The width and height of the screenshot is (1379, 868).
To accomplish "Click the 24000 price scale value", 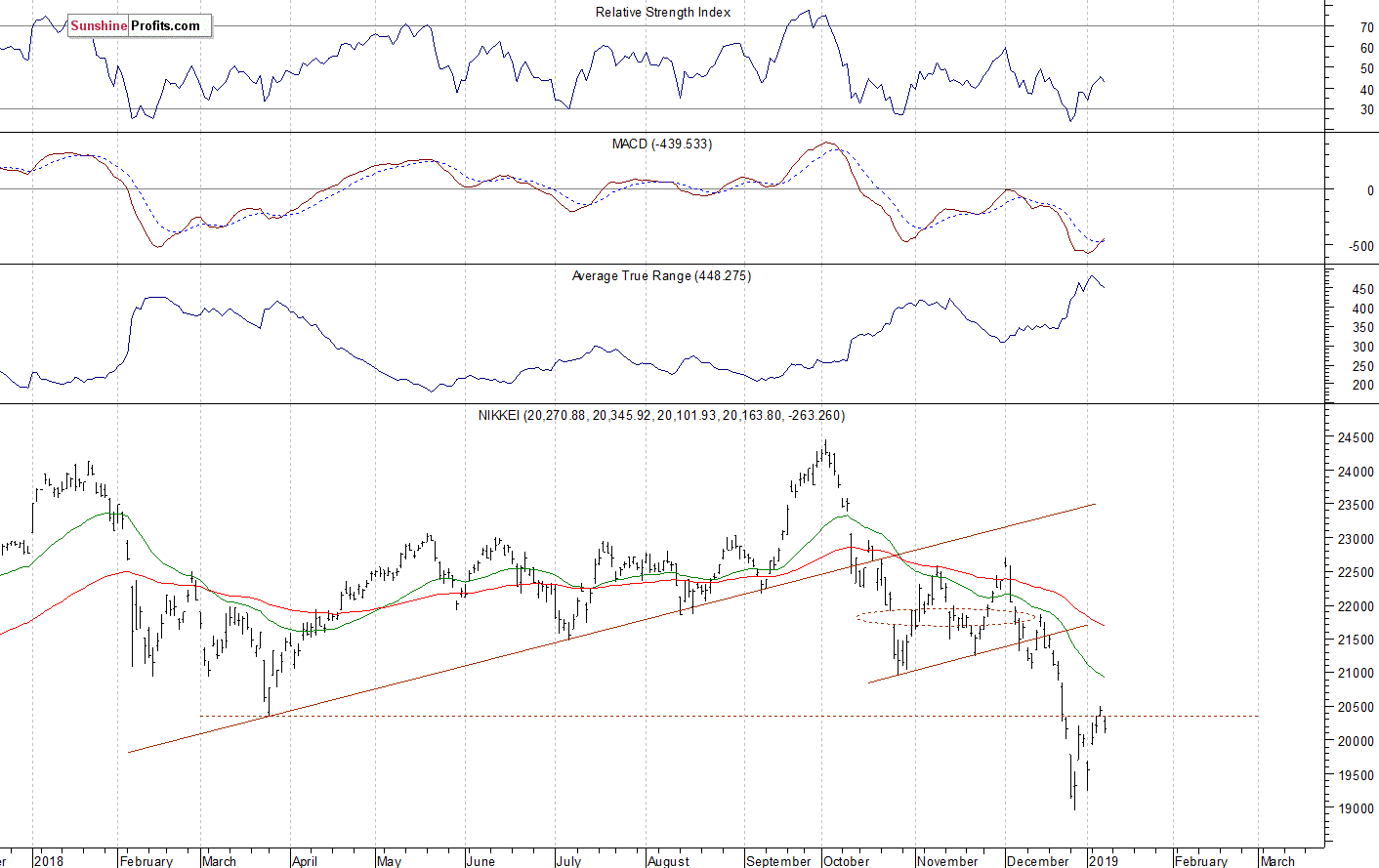I will (1356, 472).
